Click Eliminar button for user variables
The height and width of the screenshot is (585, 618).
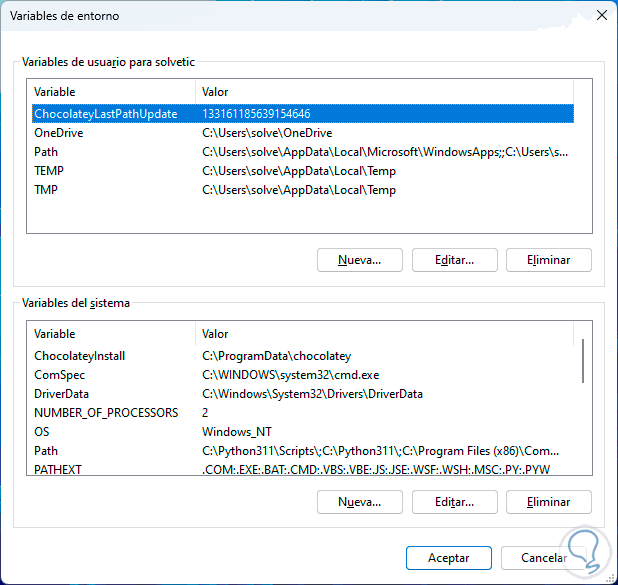point(549,260)
